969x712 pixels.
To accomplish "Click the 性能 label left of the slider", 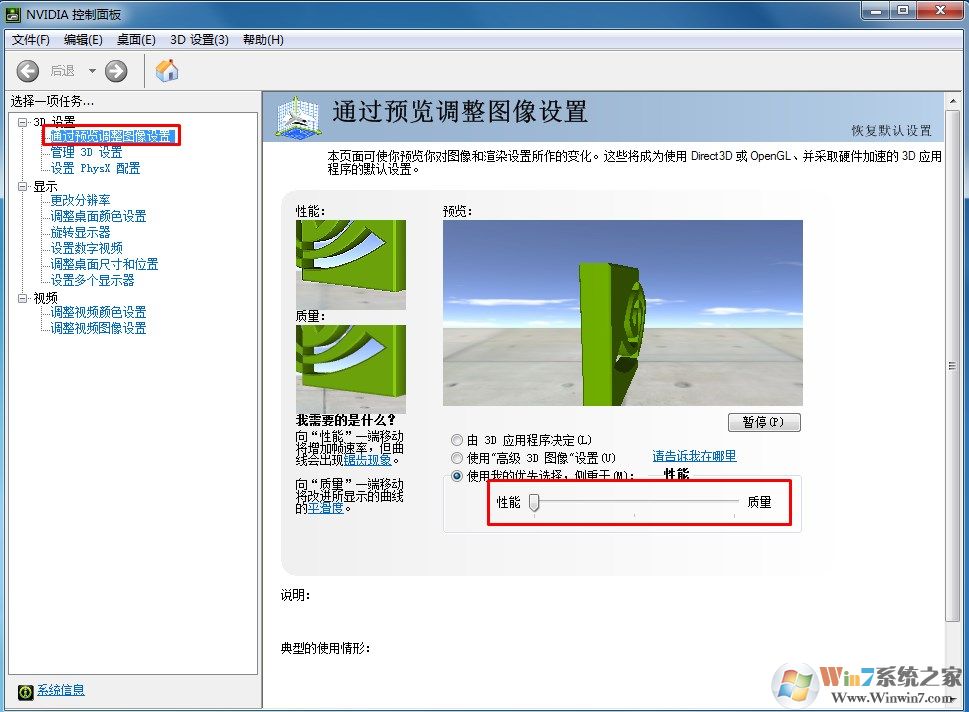I will pos(509,502).
